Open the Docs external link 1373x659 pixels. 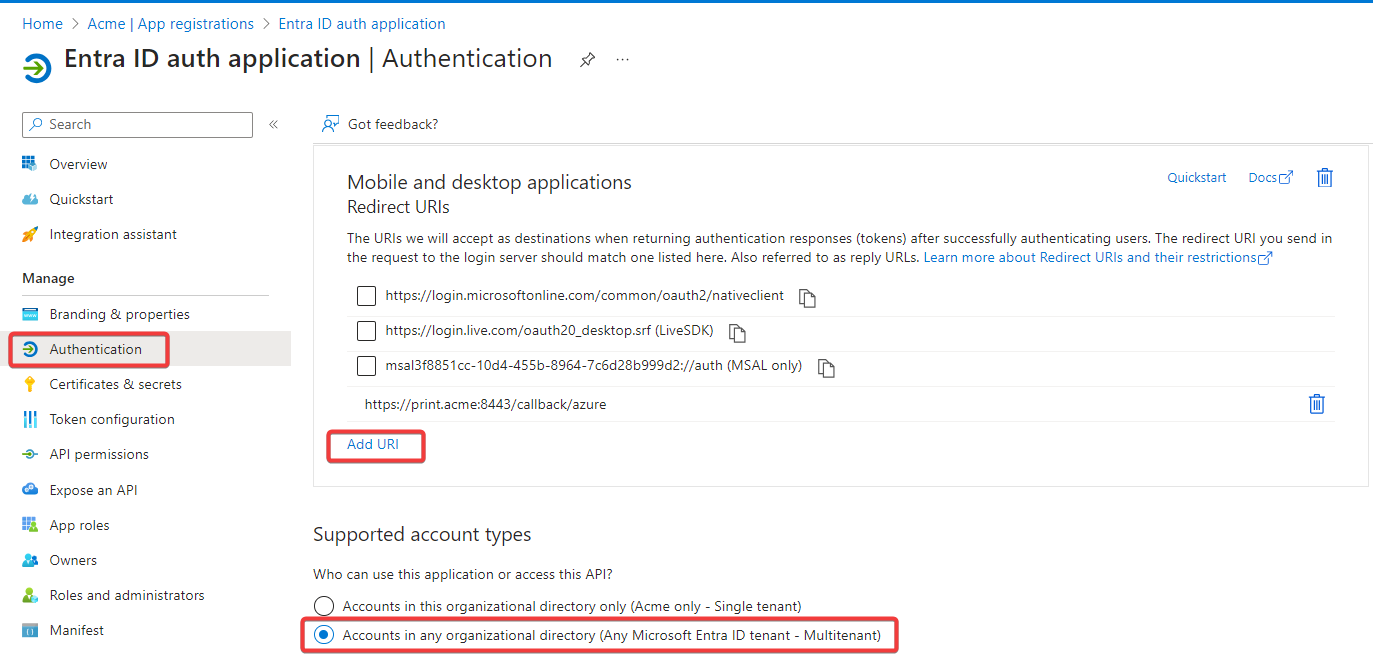click(x=1270, y=178)
